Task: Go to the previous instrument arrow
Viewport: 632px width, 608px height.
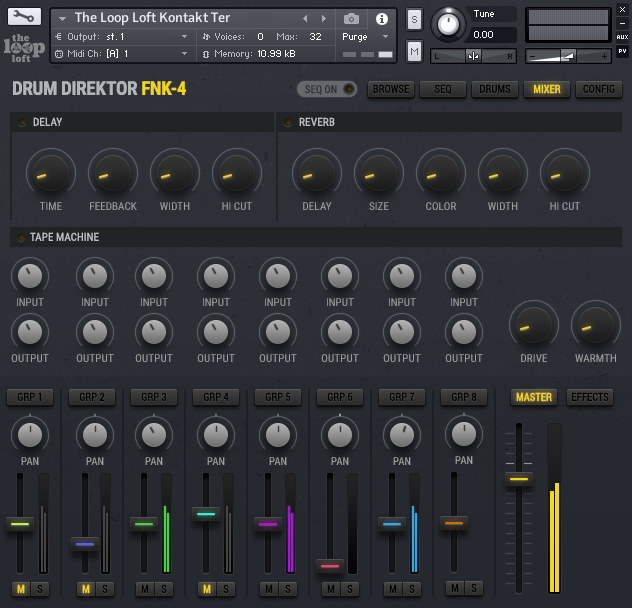Action: pos(306,18)
